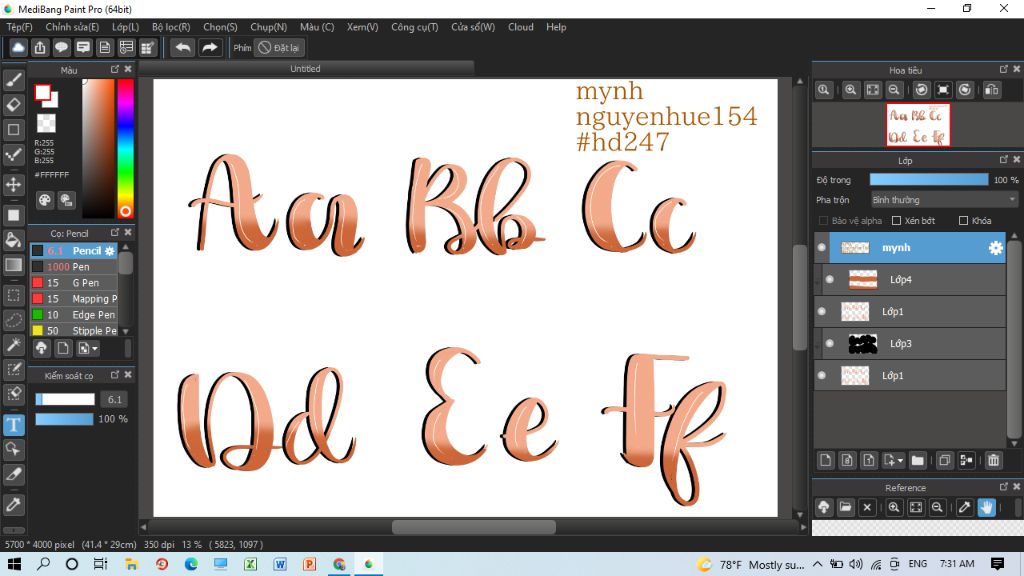Close the Màu color panel
The height and width of the screenshot is (576, 1024).
pyautogui.click(x=128, y=69)
